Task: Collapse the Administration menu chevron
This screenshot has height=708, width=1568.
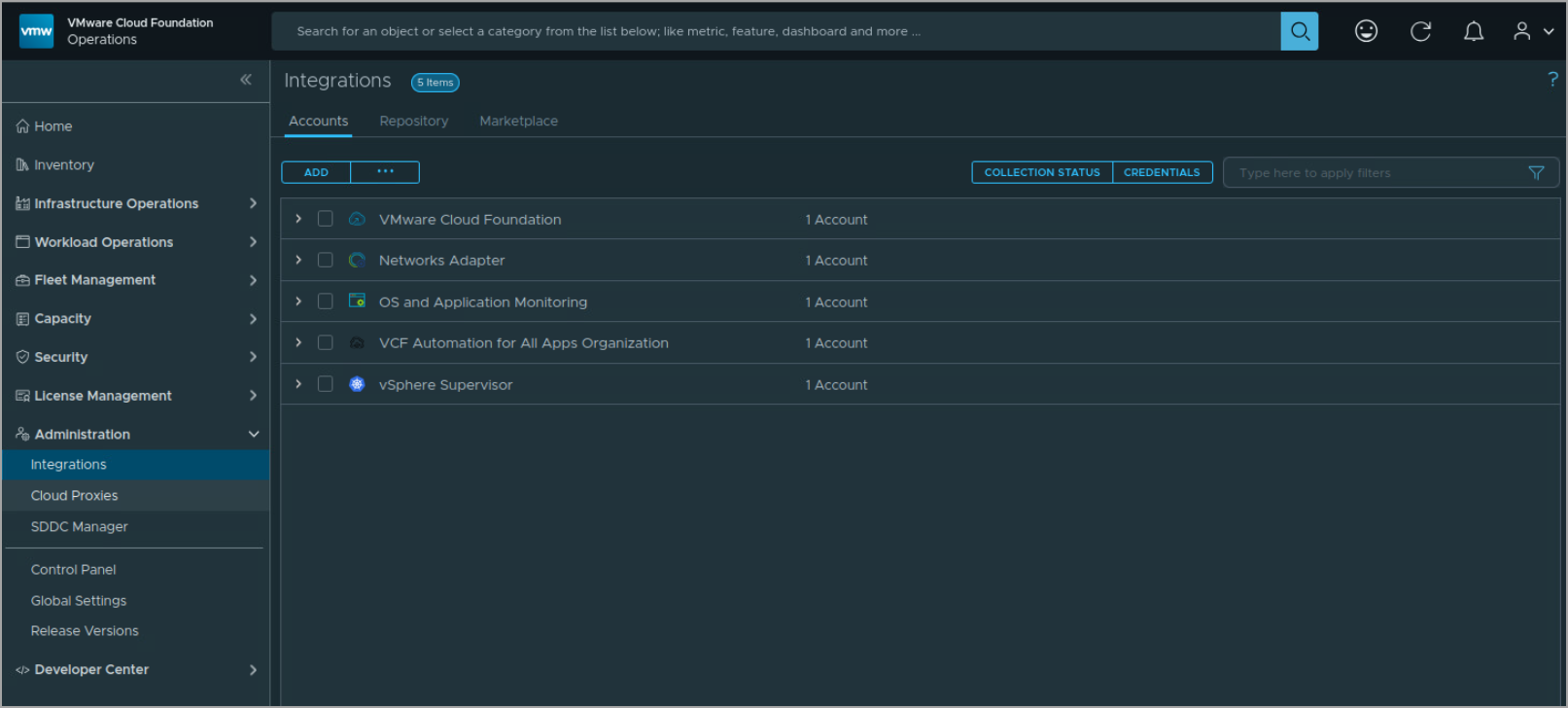Action: (x=254, y=434)
